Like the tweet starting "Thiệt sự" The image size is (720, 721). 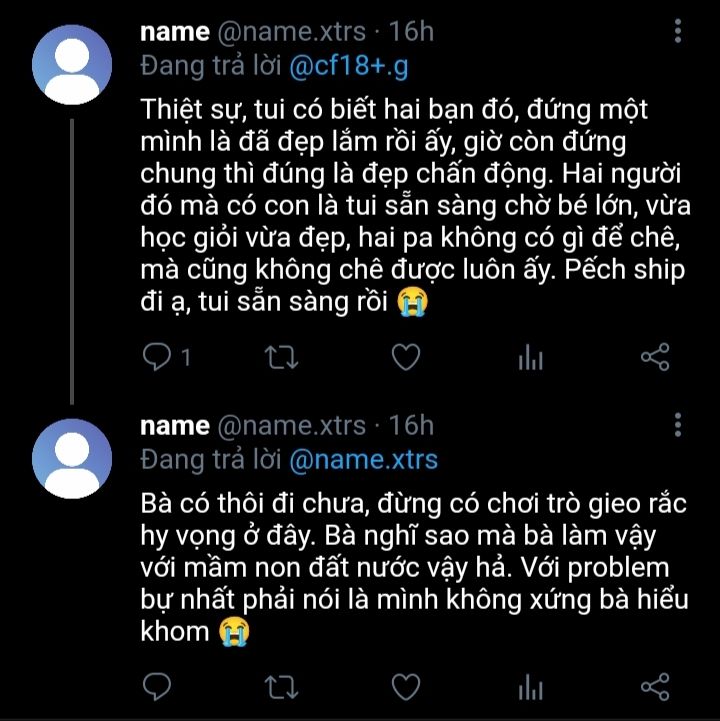(405, 357)
